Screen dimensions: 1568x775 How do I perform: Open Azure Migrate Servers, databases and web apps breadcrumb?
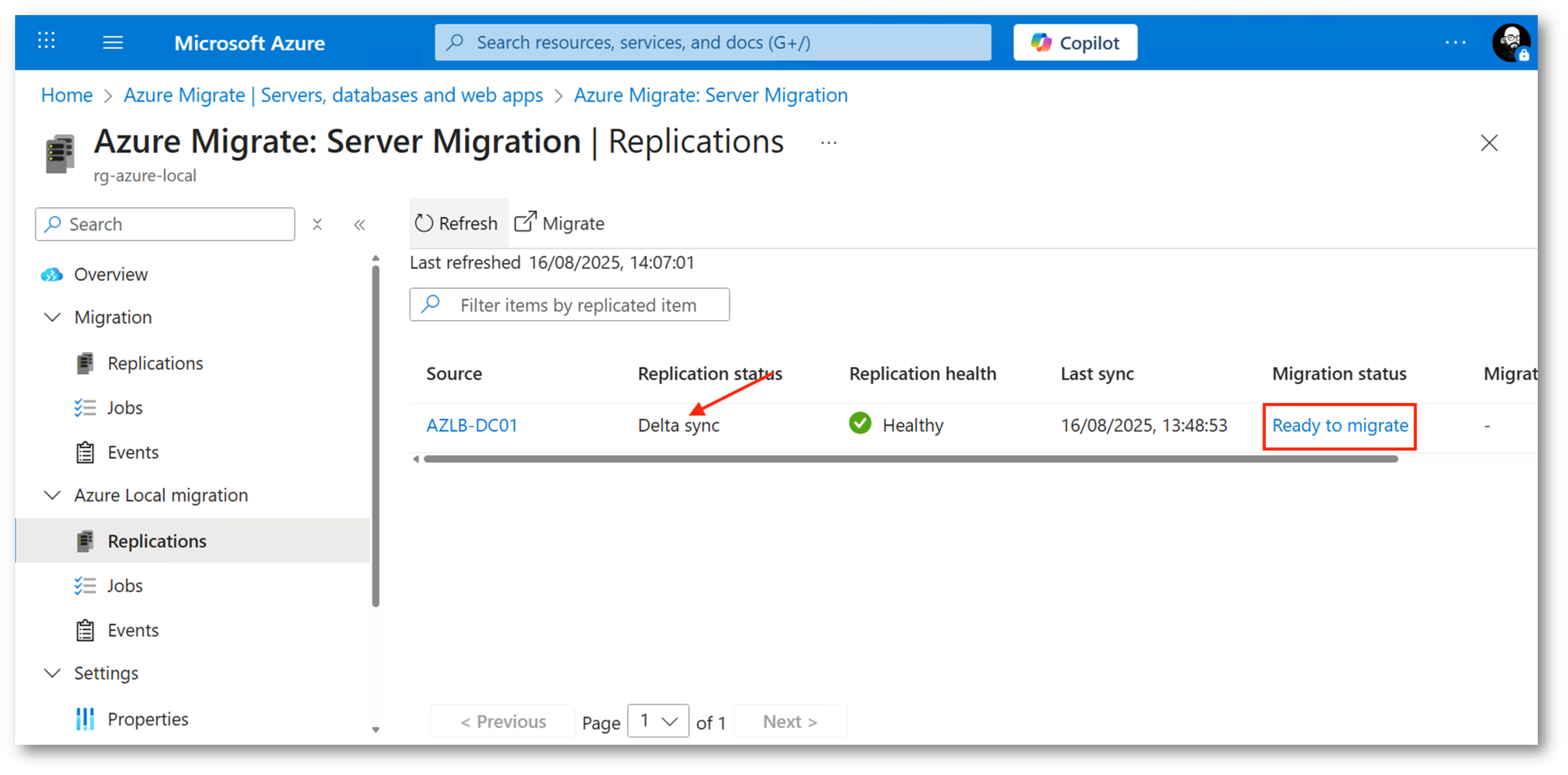[x=333, y=95]
